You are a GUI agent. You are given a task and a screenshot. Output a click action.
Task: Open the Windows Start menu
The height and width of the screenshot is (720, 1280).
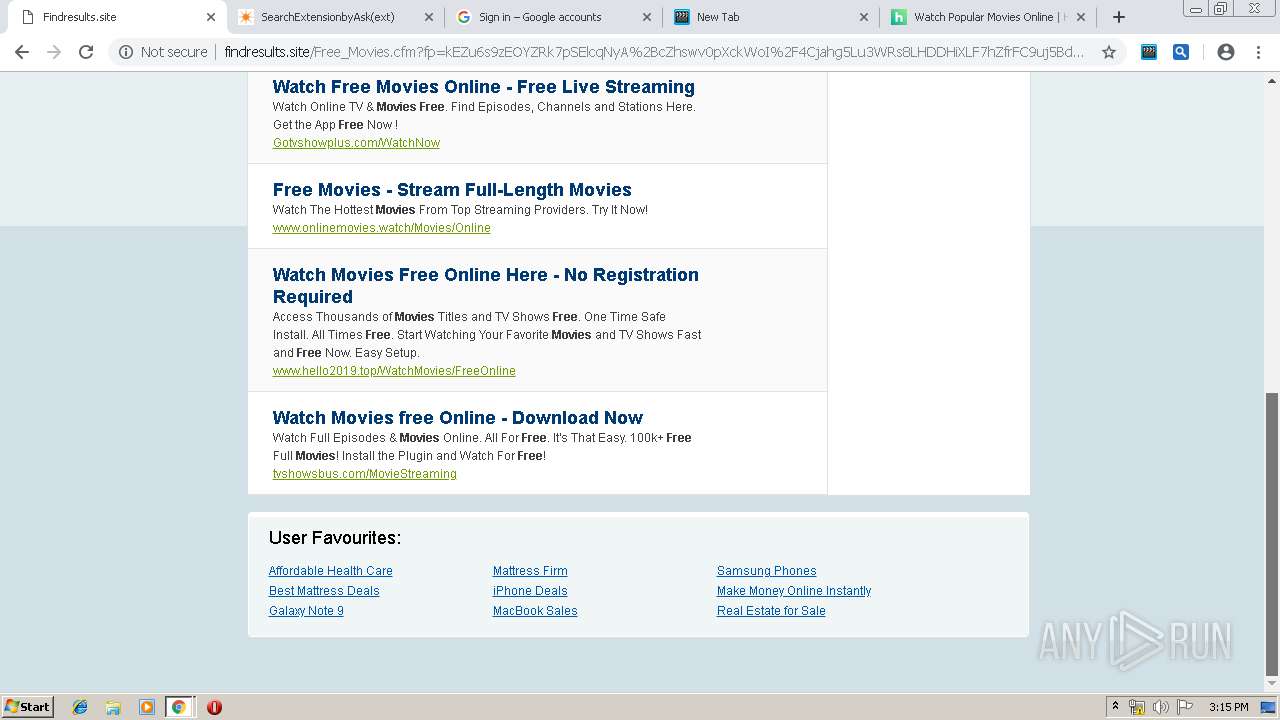pyautogui.click(x=27, y=707)
